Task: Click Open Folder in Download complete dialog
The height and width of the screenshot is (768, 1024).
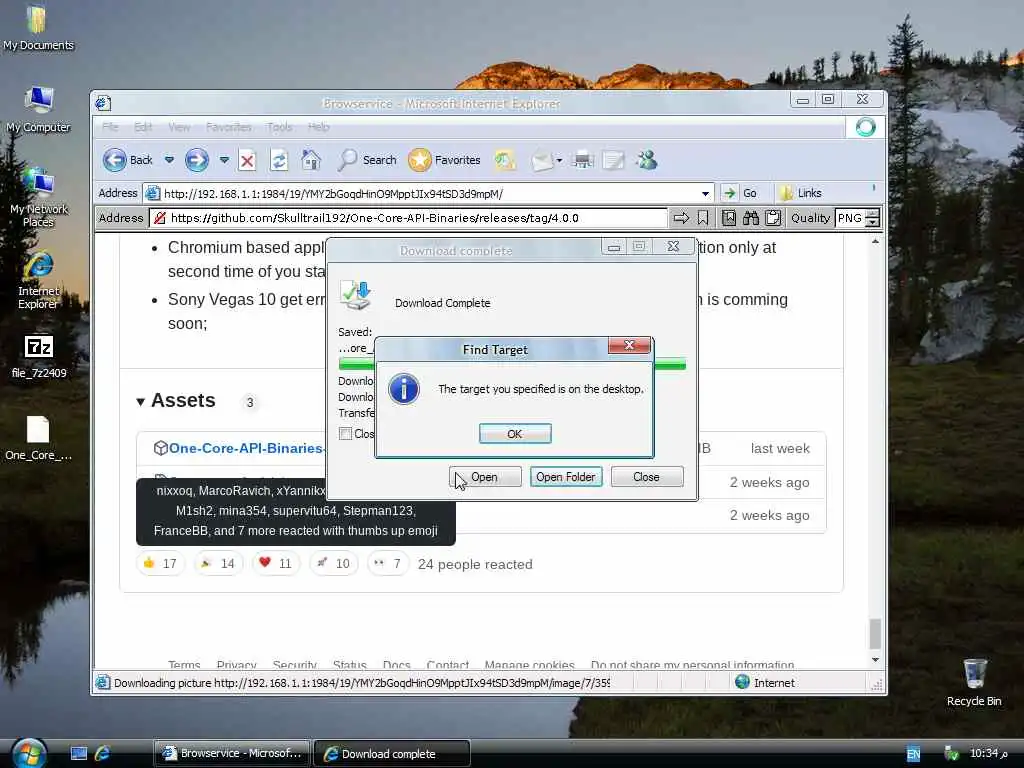Action: (x=566, y=477)
